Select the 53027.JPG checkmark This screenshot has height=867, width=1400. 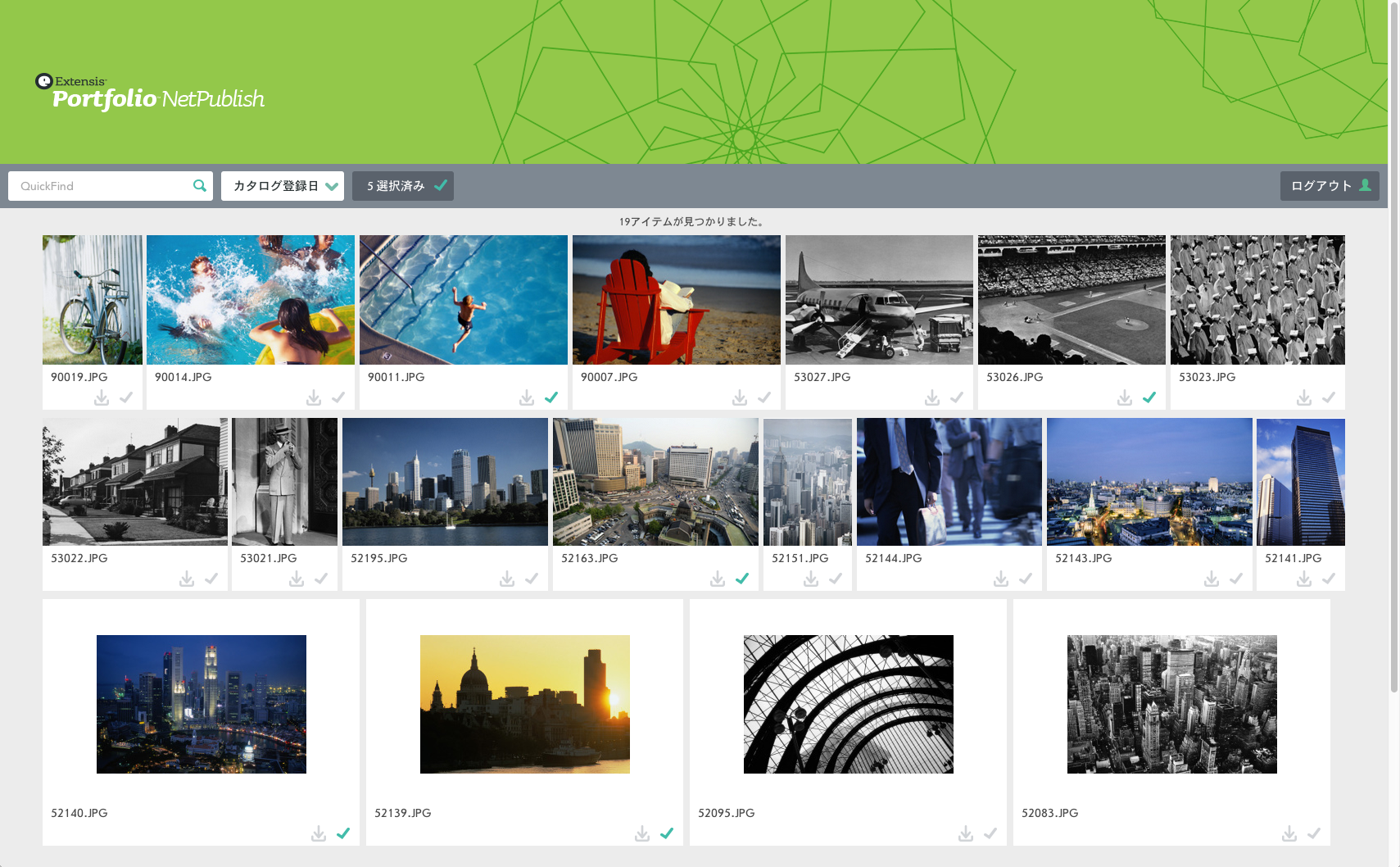click(x=957, y=397)
